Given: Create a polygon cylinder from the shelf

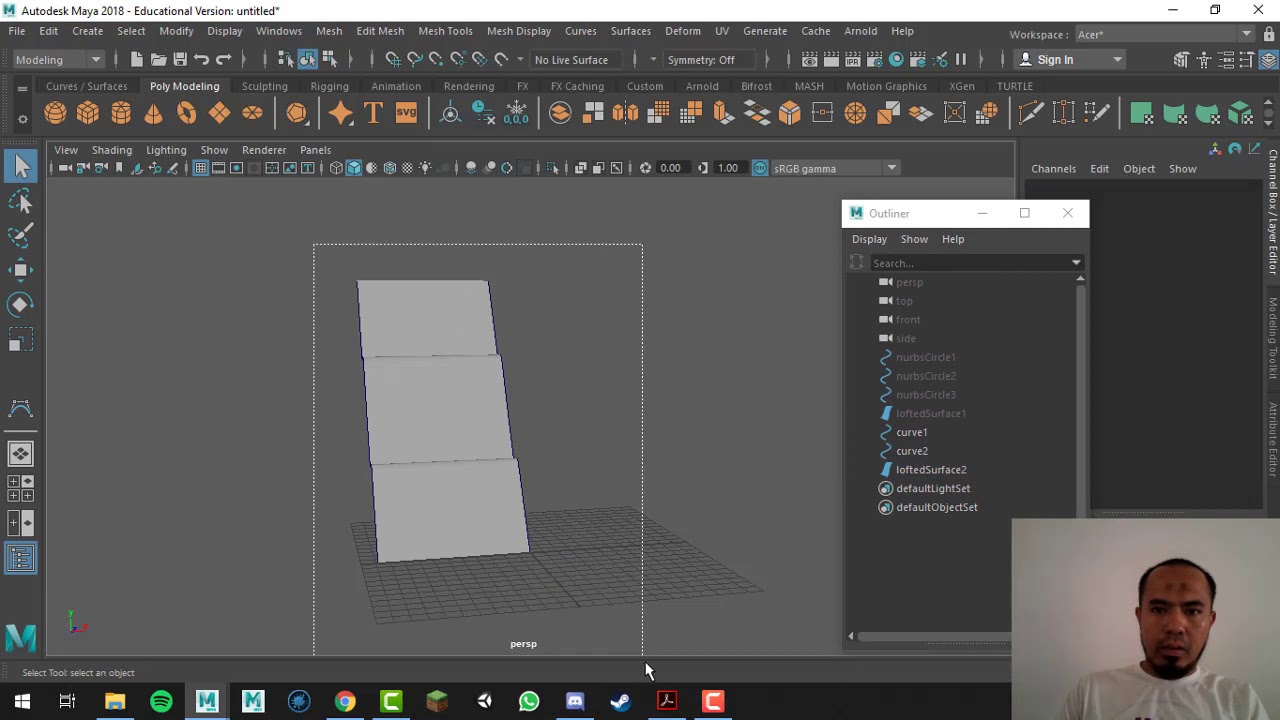Looking at the screenshot, I should pyautogui.click(x=121, y=113).
